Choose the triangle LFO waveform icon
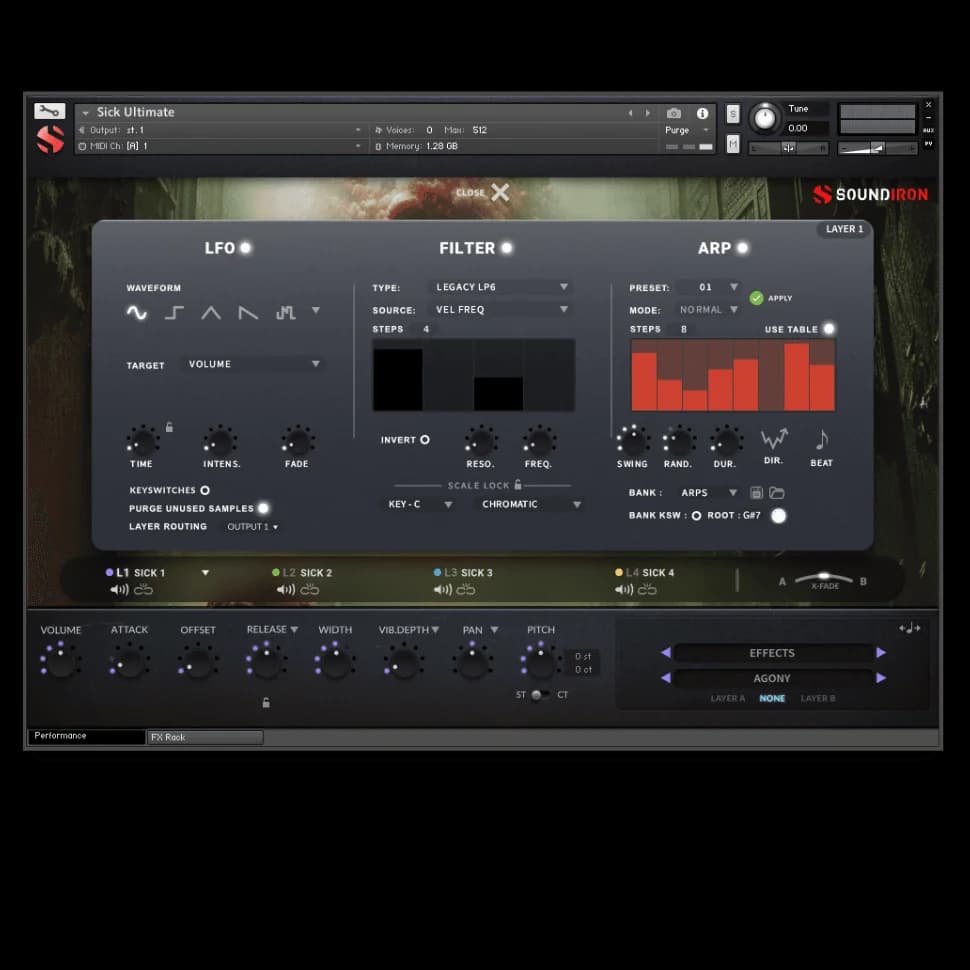970x970 pixels. (211, 313)
